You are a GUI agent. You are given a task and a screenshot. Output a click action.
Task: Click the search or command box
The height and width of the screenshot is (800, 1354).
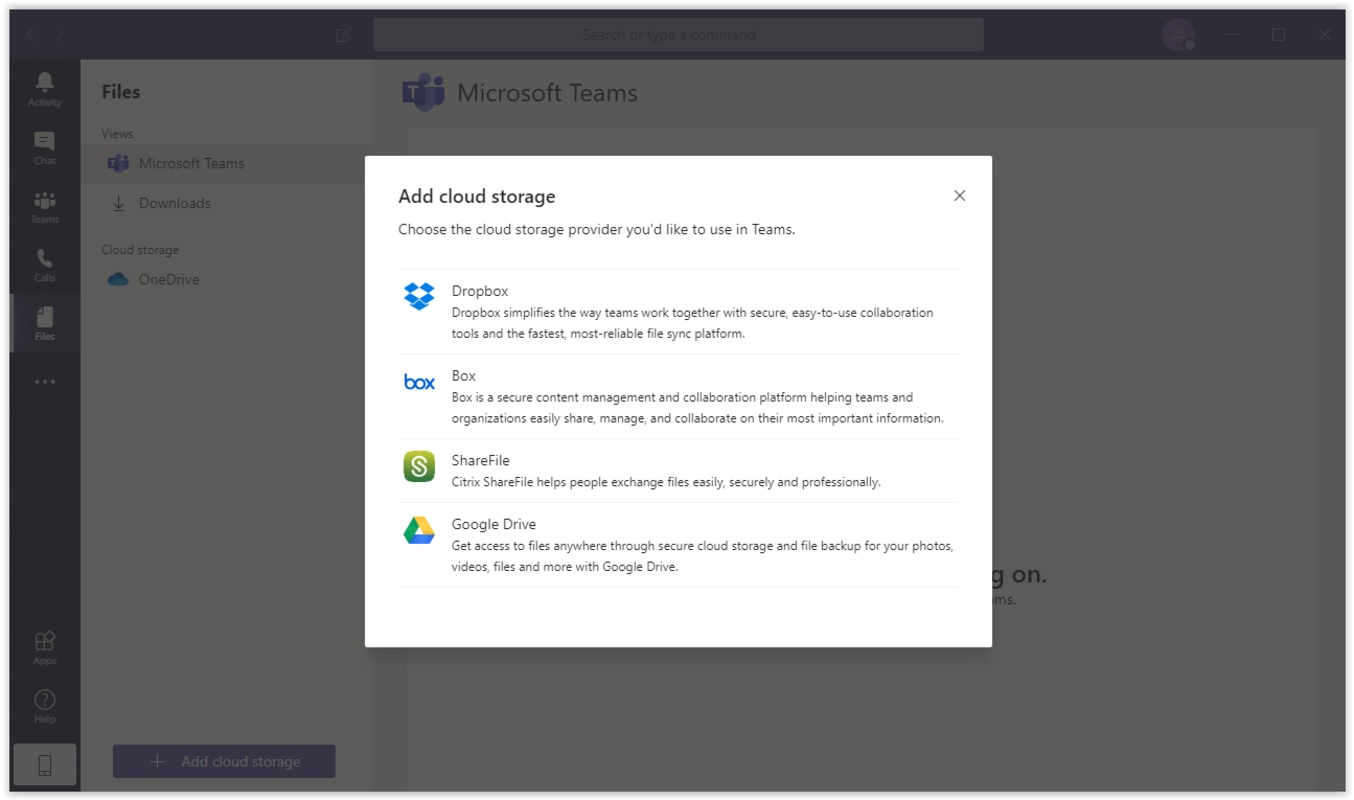coord(678,35)
